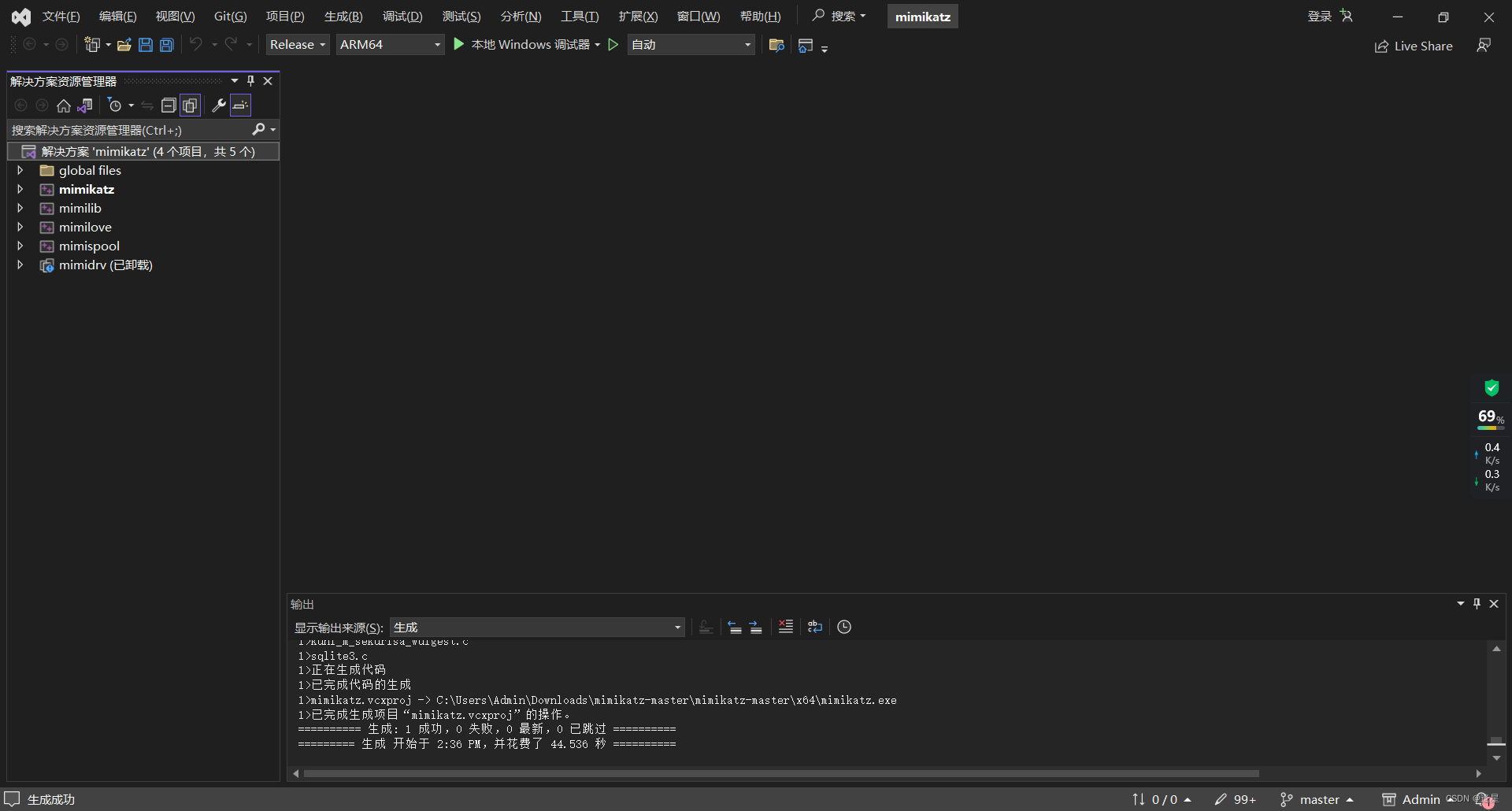Open the 视图(V) menu

pyautogui.click(x=175, y=17)
